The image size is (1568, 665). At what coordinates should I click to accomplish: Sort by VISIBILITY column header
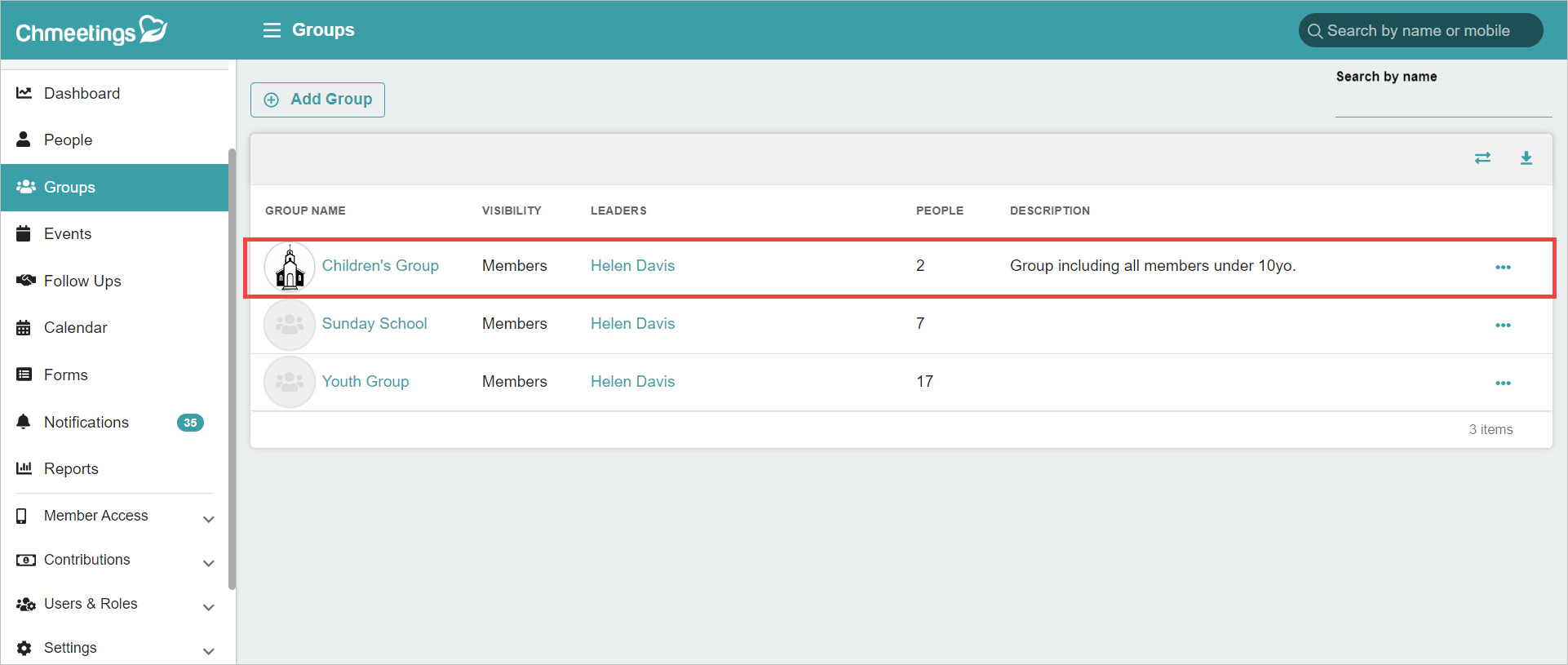512,211
